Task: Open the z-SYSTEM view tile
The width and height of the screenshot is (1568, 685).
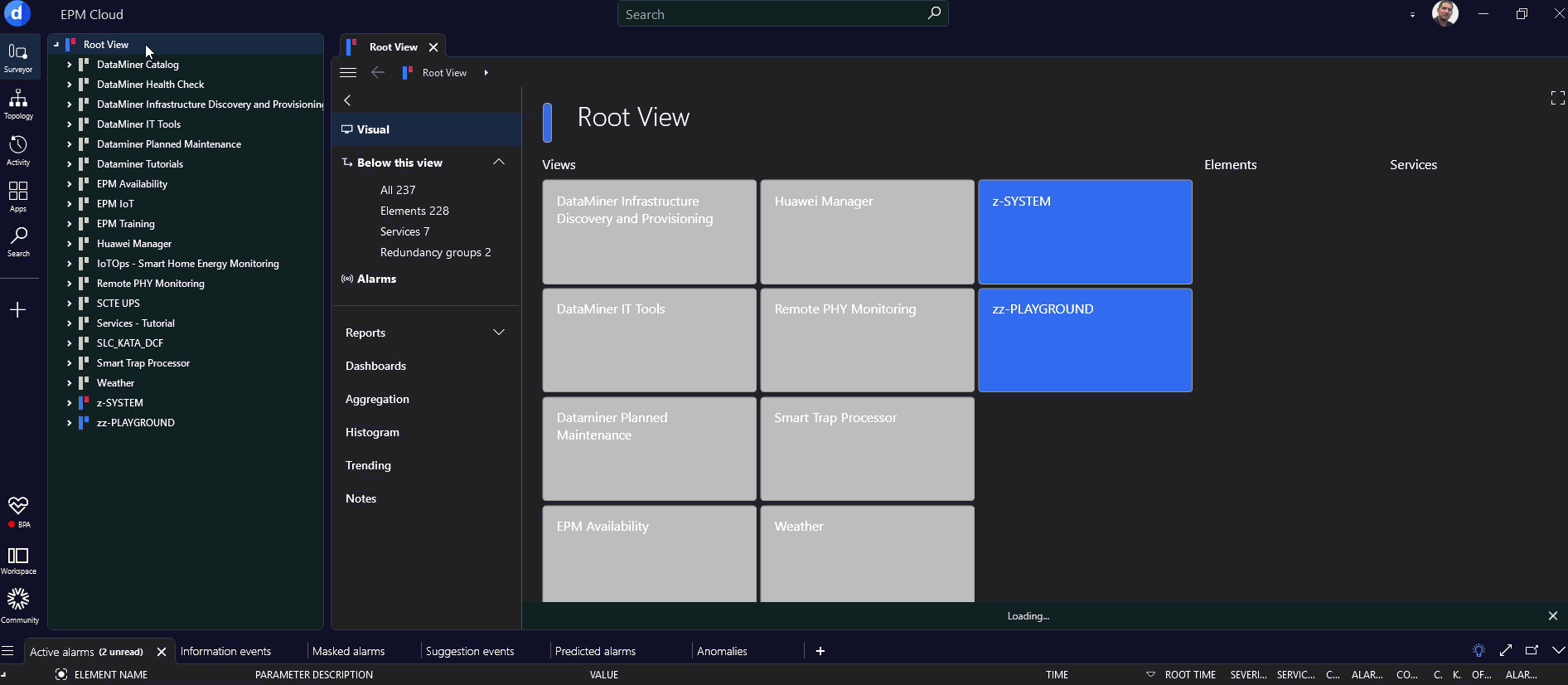Action: tap(1085, 232)
